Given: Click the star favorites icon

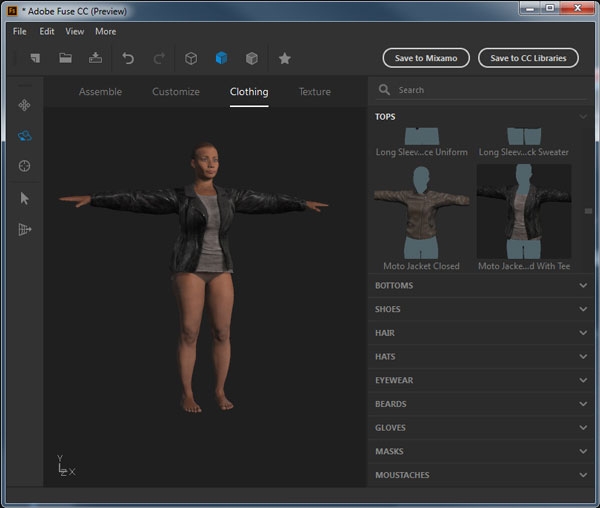Looking at the screenshot, I should [284, 58].
